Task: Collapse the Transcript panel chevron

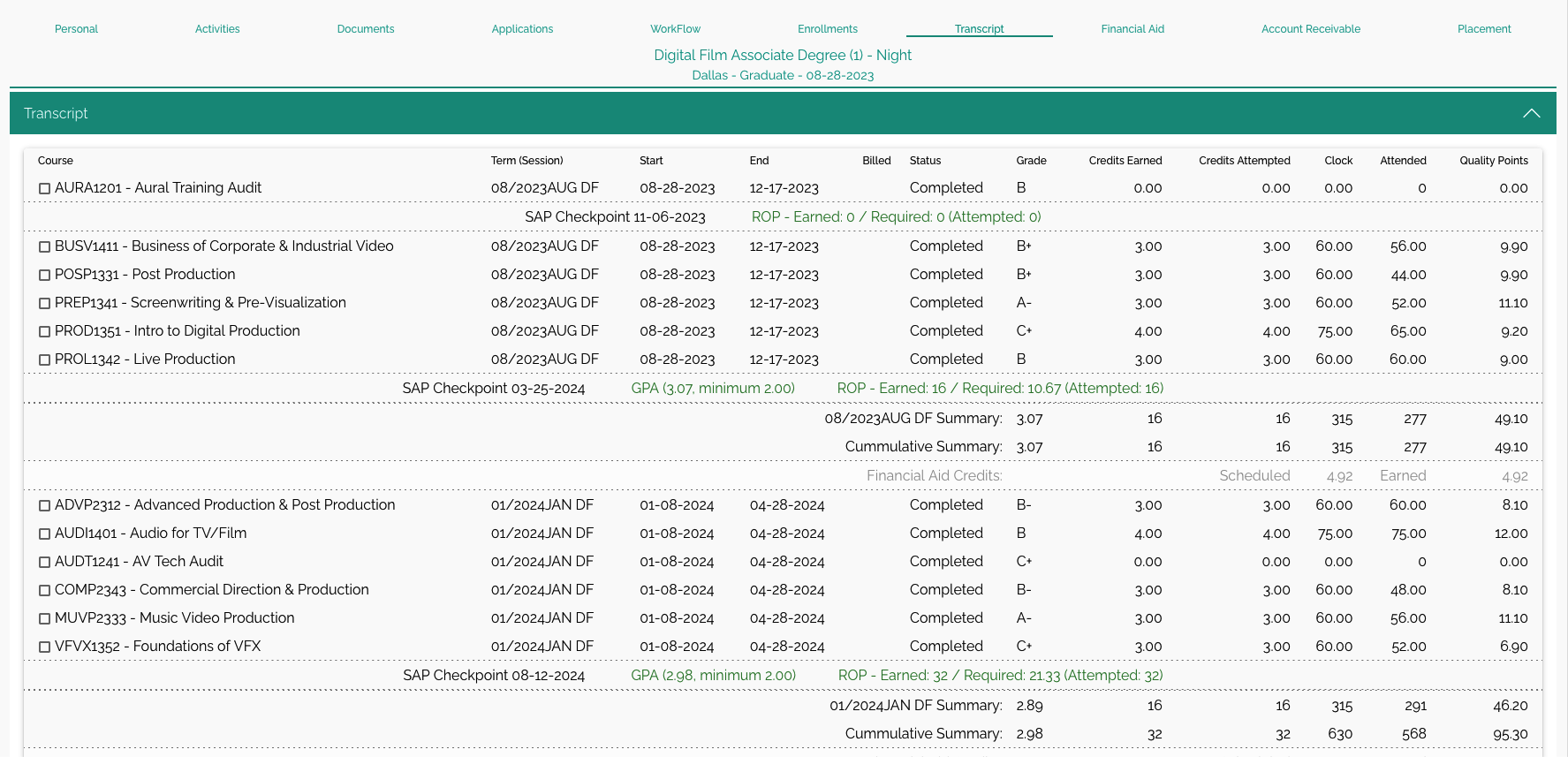Action: coord(1531,113)
